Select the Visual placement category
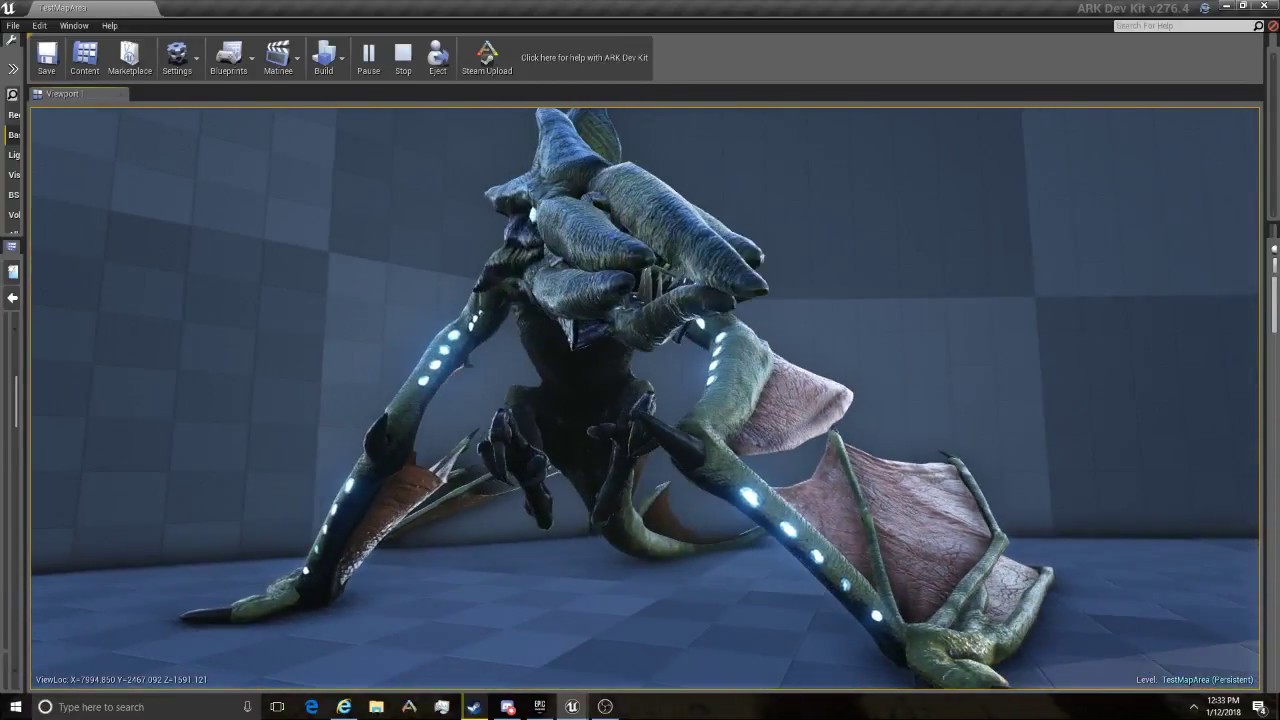 coord(14,175)
